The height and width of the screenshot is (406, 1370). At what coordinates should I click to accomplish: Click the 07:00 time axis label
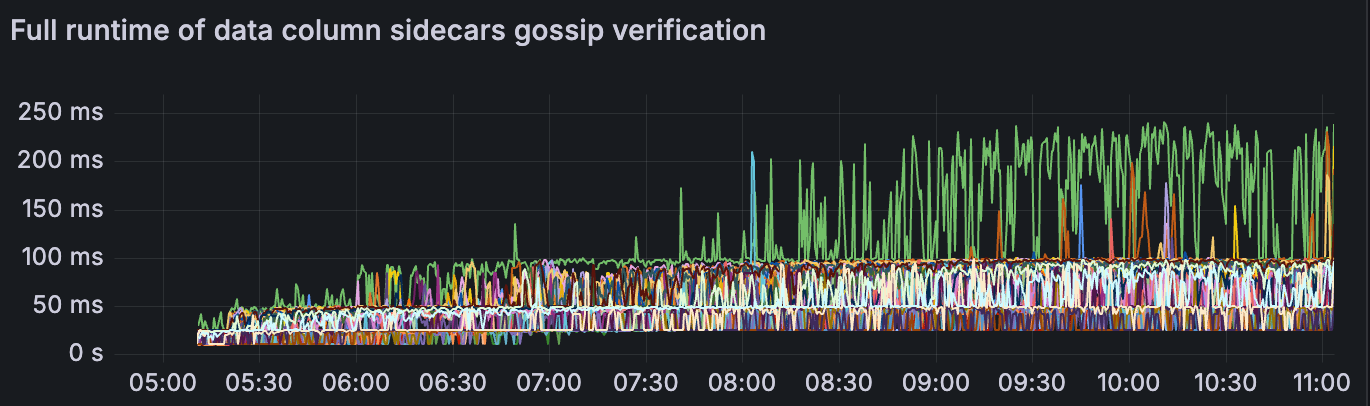point(549,384)
